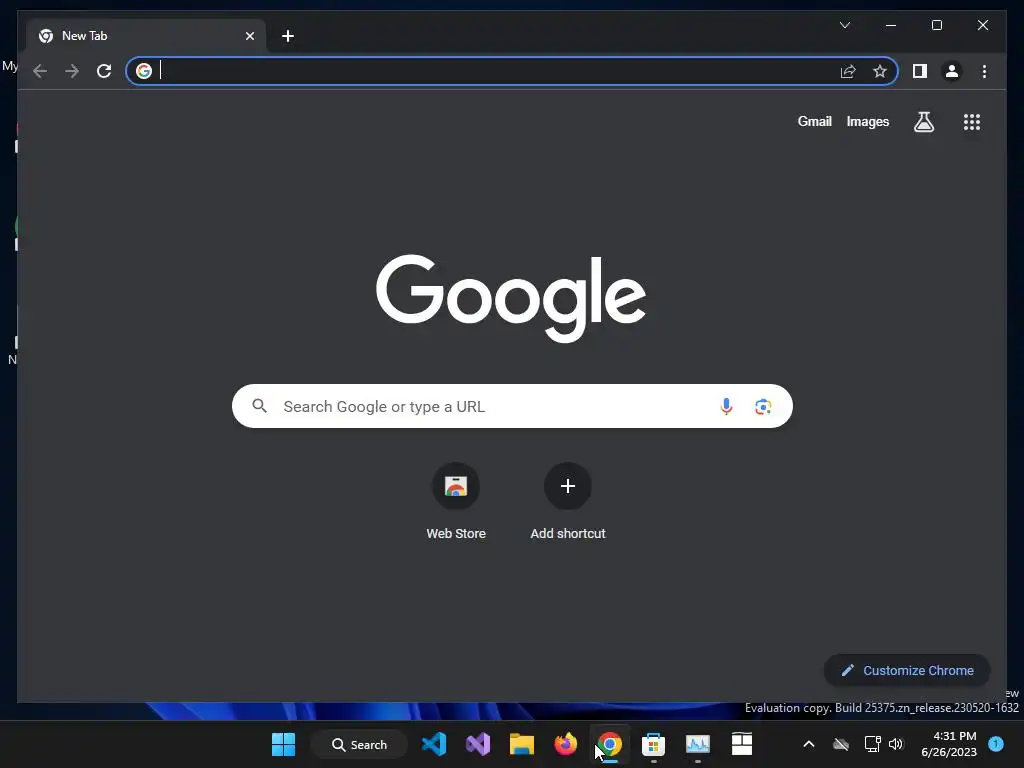Click the Google icon in address bar

pyautogui.click(x=144, y=71)
